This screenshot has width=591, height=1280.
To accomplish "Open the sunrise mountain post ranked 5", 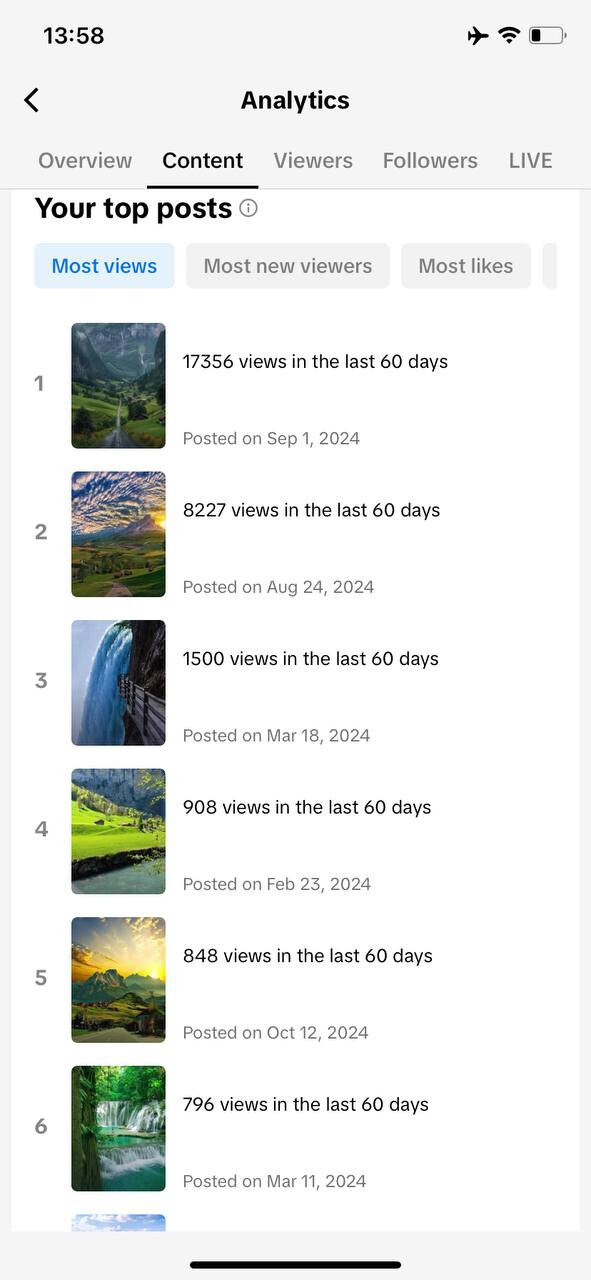I will [x=118, y=980].
